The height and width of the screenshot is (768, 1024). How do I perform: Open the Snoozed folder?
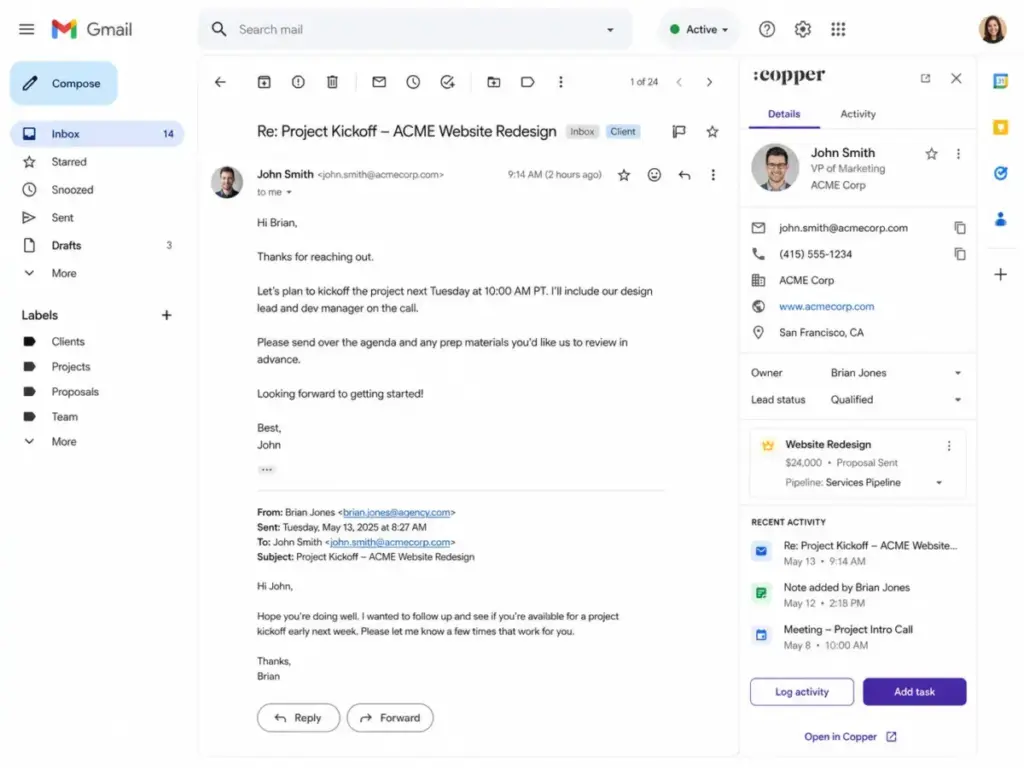[97, 190]
